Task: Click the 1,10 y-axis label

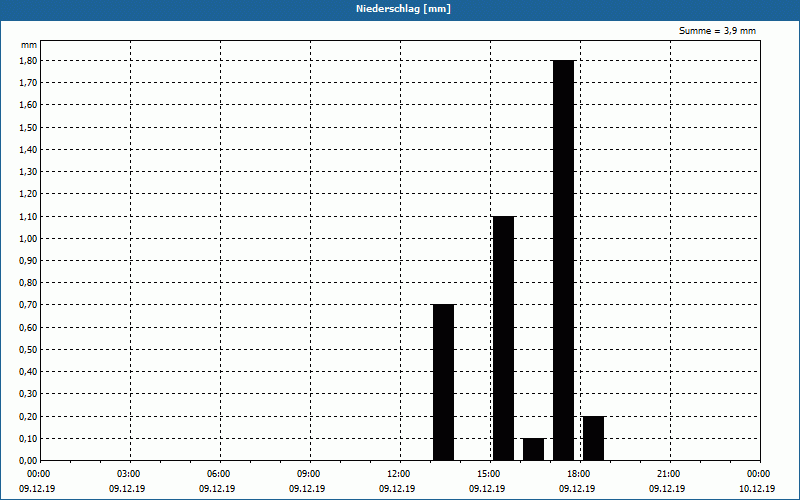Action: [28, 216]
